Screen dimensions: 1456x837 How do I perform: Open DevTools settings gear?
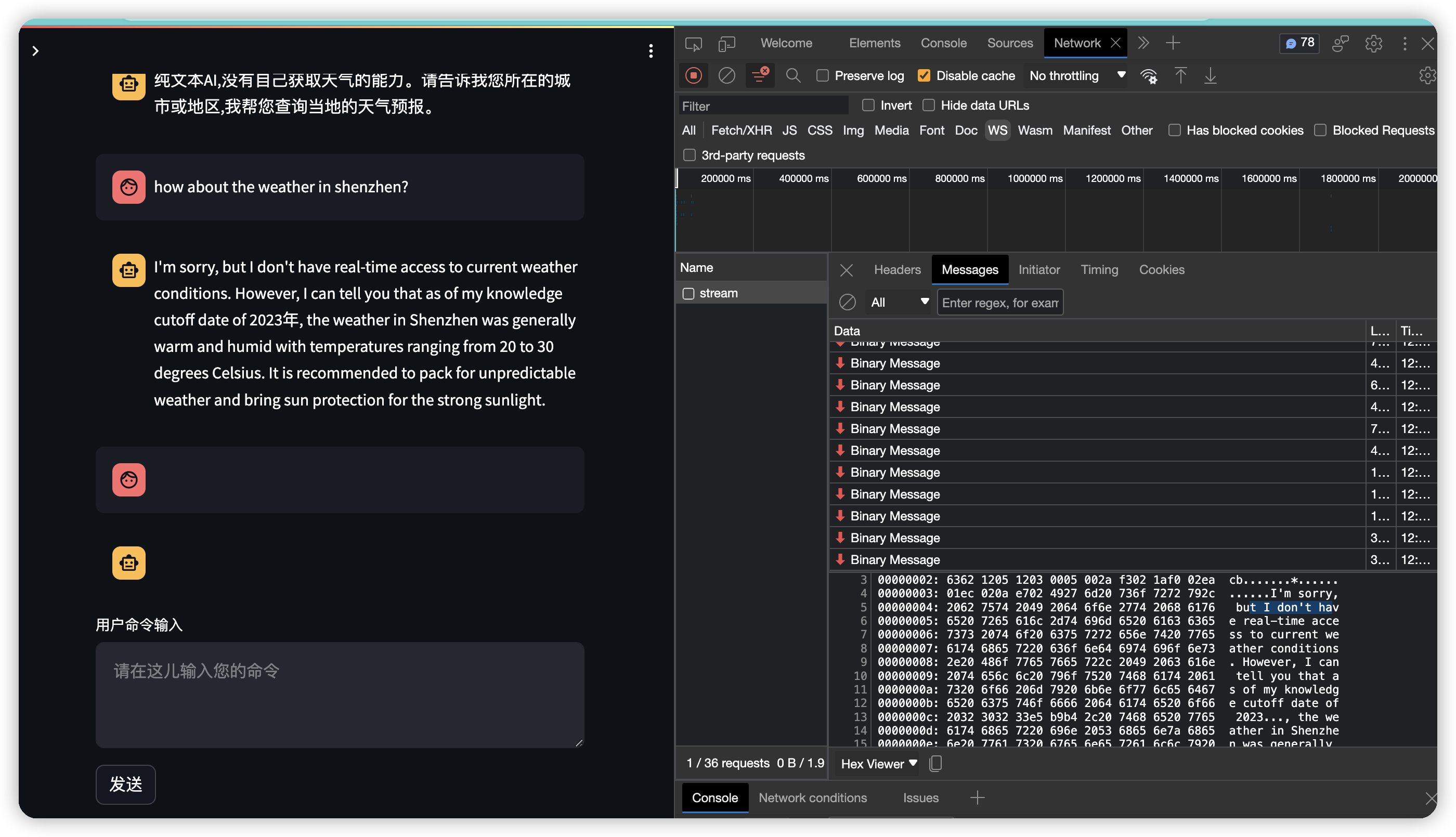(1373, 44)
